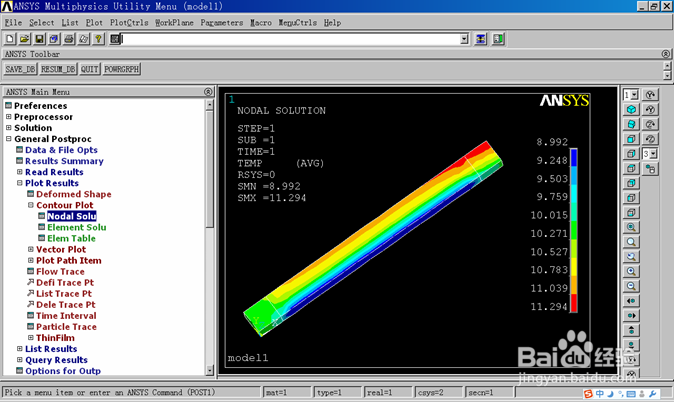Click the Zoom Out minus magnifier

click(631, 286)
